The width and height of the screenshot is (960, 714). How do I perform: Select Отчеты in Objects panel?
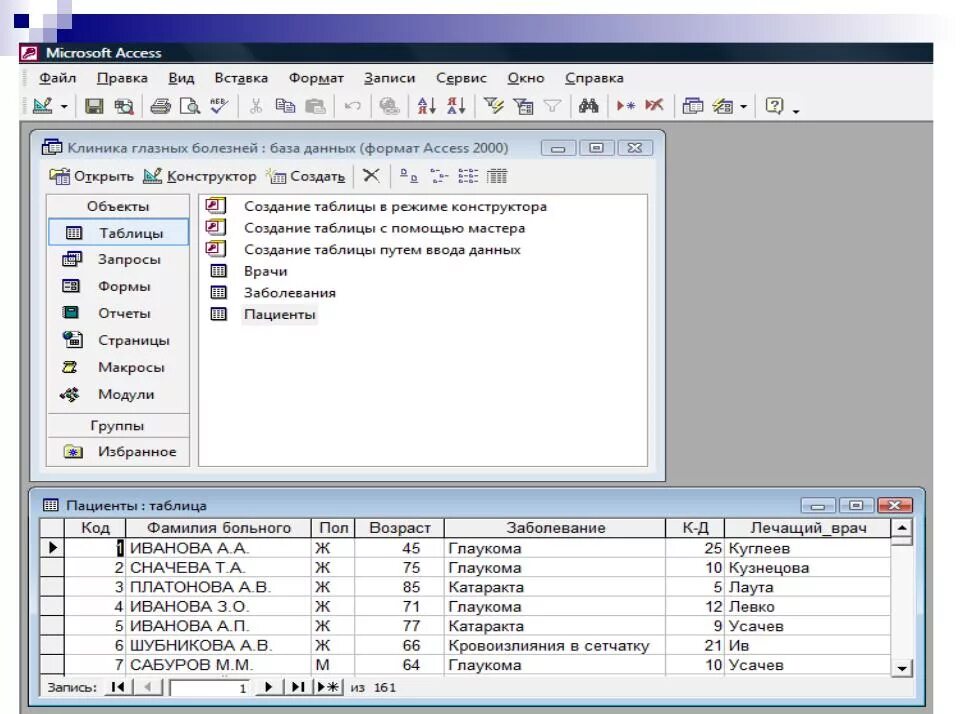click(x=118, y=314)
